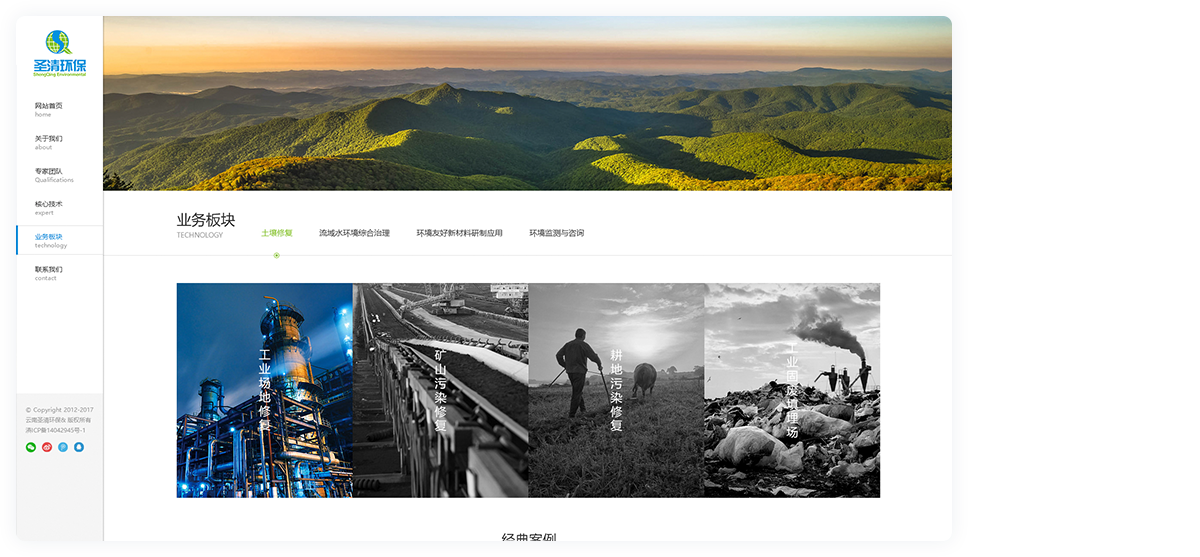Screen dimensions: 1200x557
Task: Open 关于我们 about page
Action: coord(49,142)
